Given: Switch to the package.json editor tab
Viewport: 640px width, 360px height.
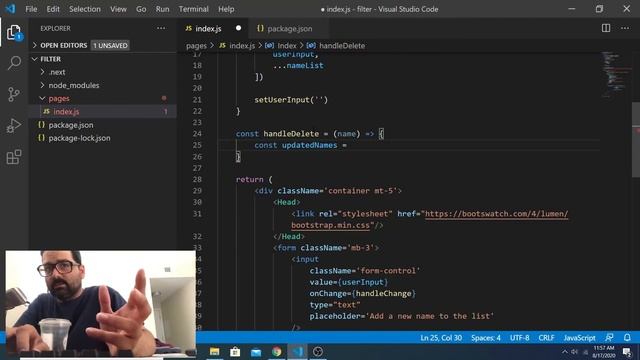Looking at the screenshot, I should [289, 29].
